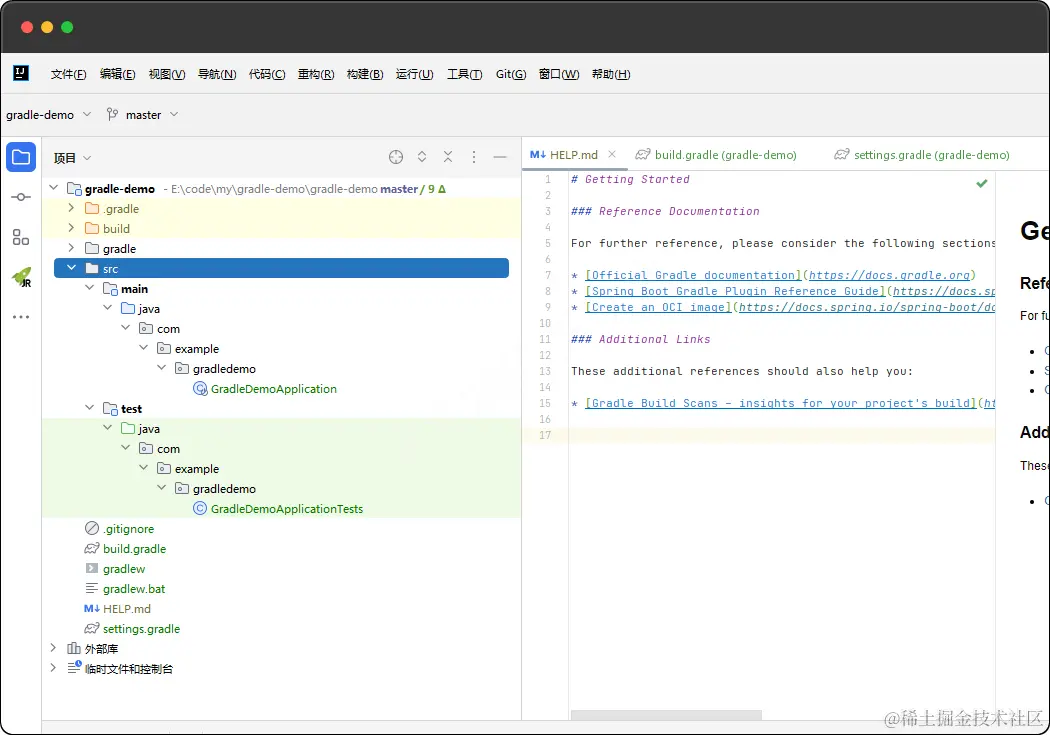Click the IntelliJ IDEA logo icon
Viewport: 1050px width, 735px height.
pos(21,73)
